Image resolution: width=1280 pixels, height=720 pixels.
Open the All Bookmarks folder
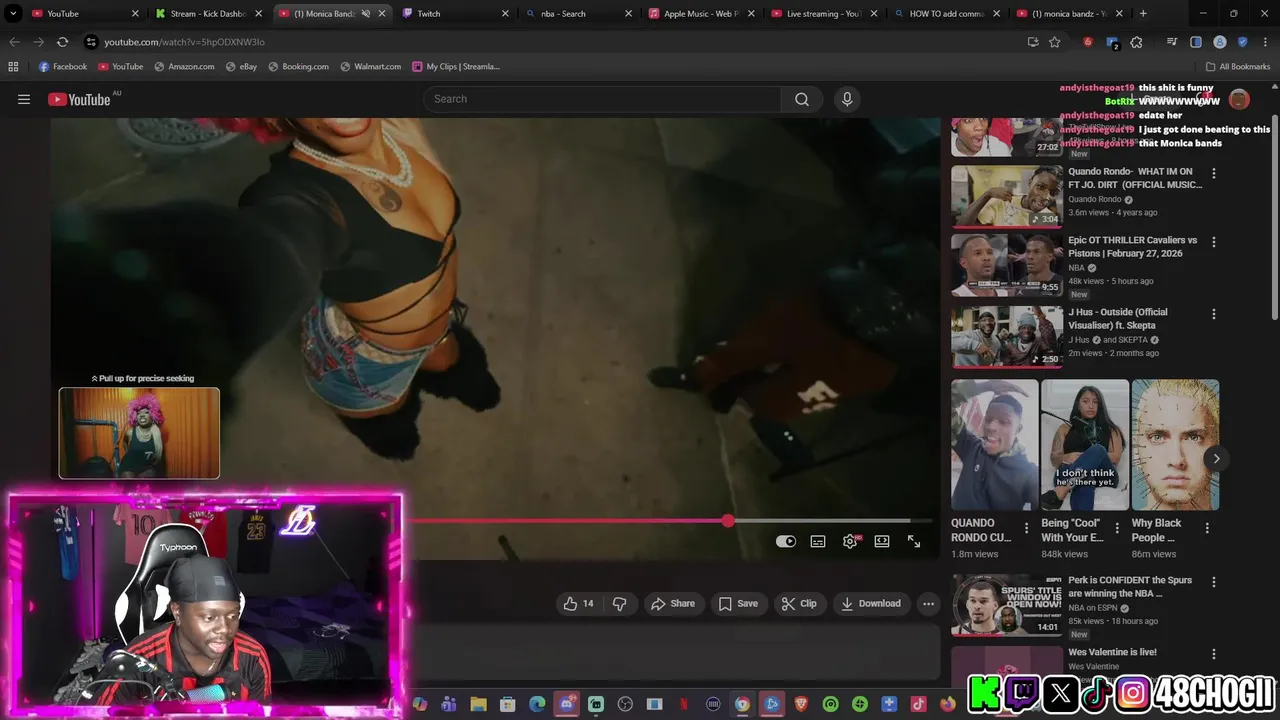pos(1237,67)
